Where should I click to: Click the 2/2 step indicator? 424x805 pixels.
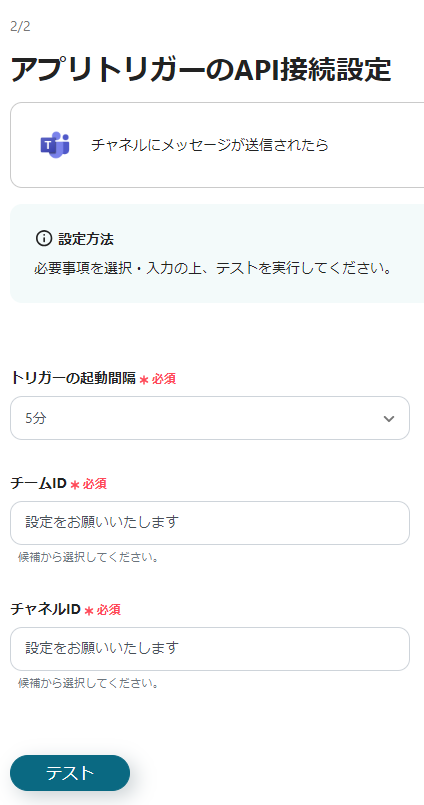point(20,27)
